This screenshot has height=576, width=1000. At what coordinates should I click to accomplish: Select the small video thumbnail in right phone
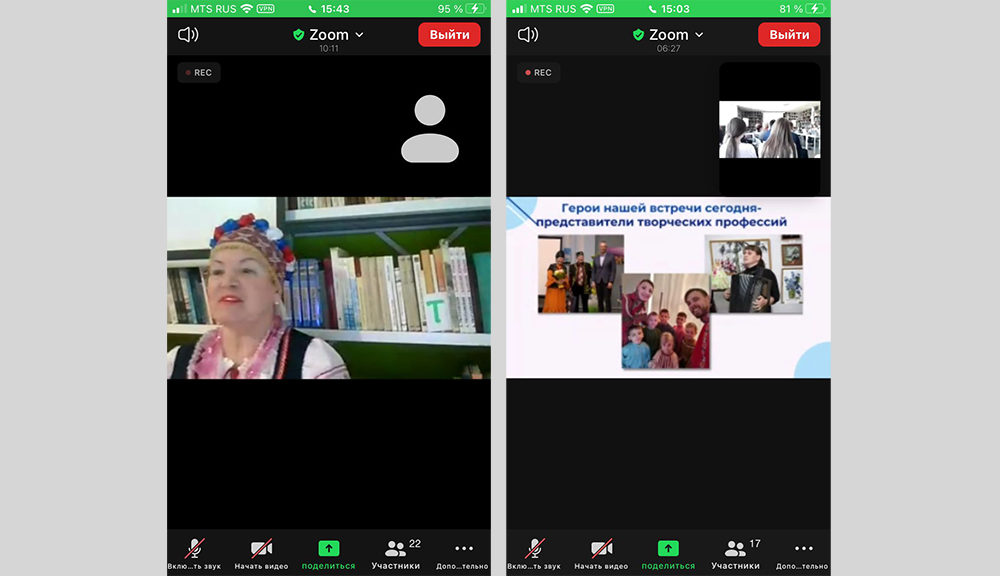(x=769, y=129)
